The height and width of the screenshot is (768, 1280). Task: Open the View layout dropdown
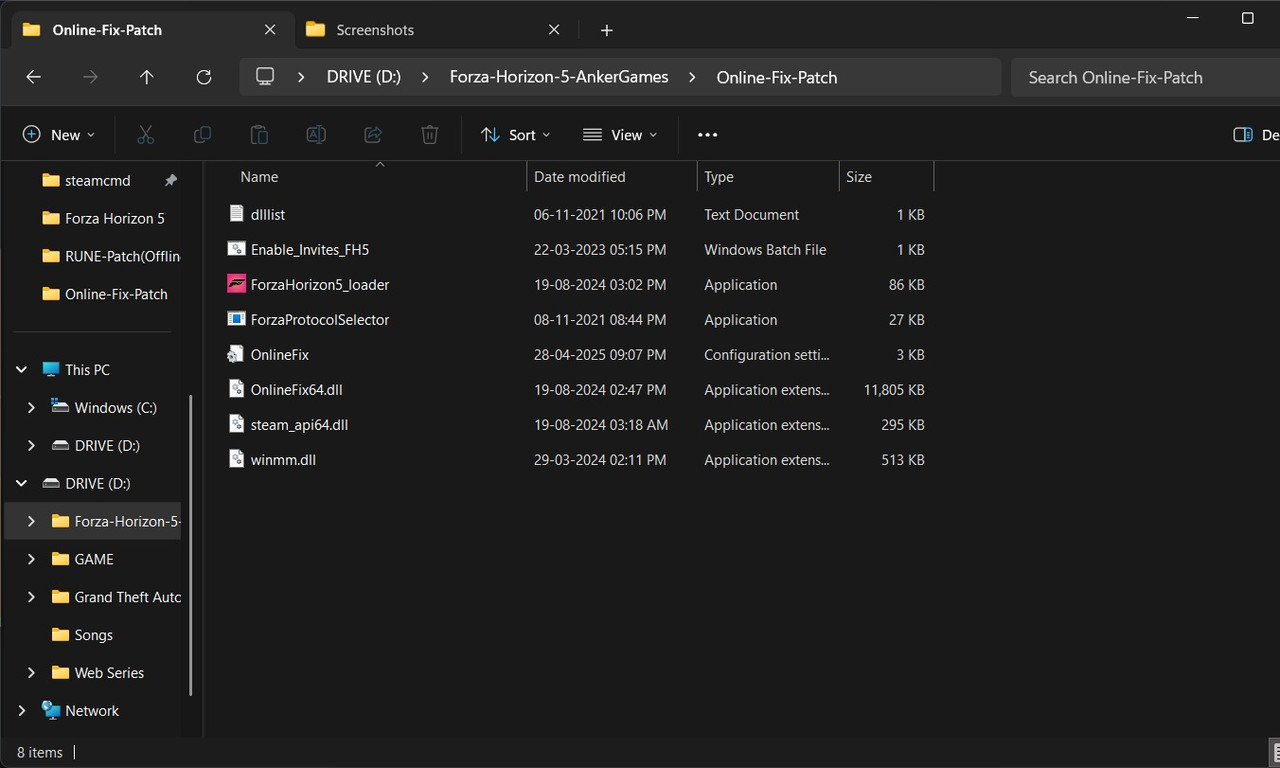(620, 135)
